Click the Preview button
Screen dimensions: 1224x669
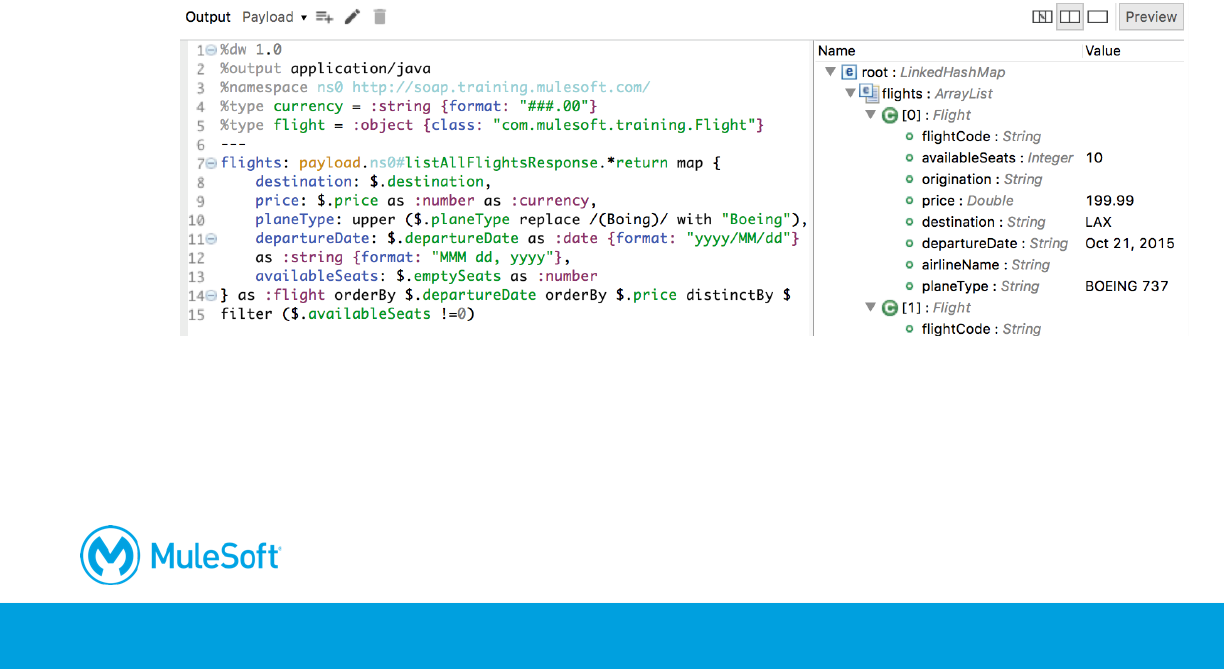[x=1151, y=17]
